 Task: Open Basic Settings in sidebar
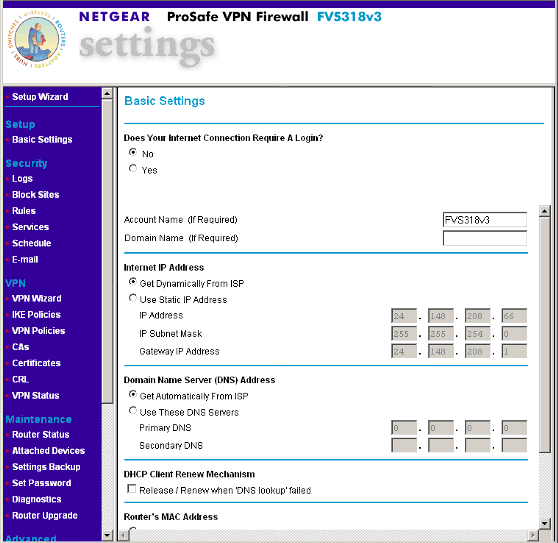tap(42, 139)
